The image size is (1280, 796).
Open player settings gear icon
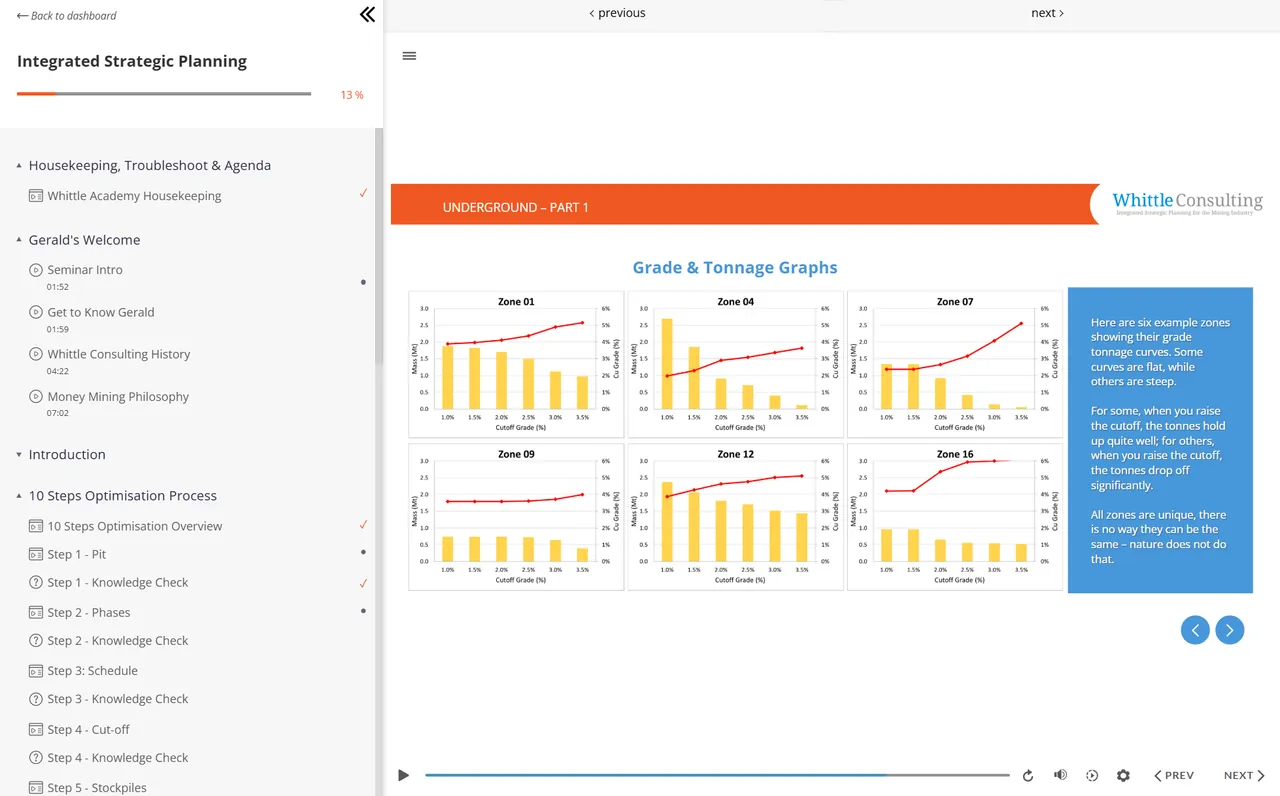[1123, 775]
